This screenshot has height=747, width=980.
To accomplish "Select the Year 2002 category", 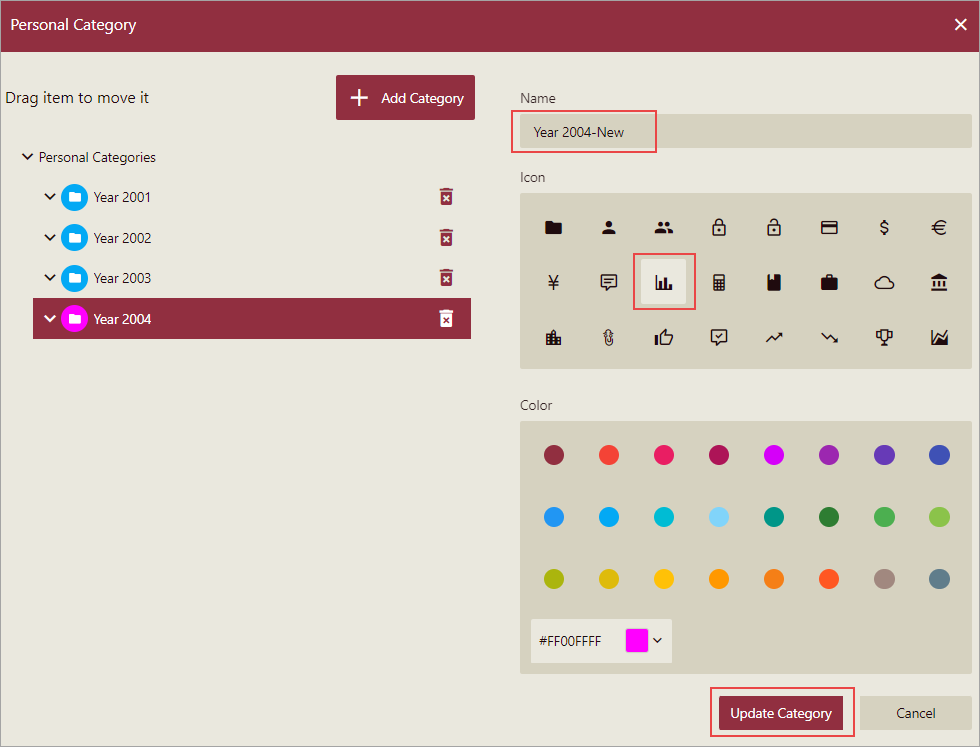I will (x=122, y=238).
